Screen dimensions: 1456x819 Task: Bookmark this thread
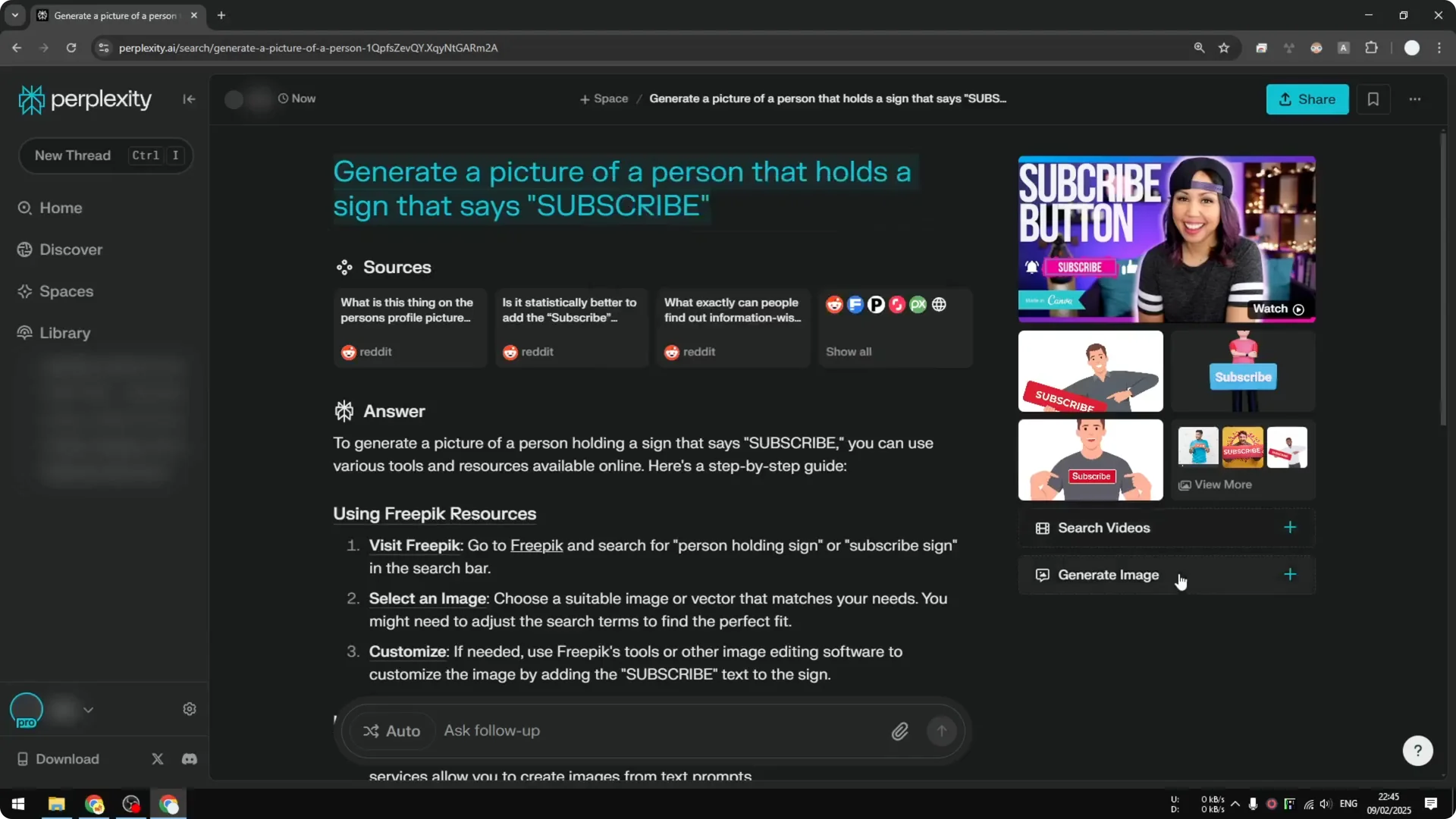(1374, 99)
